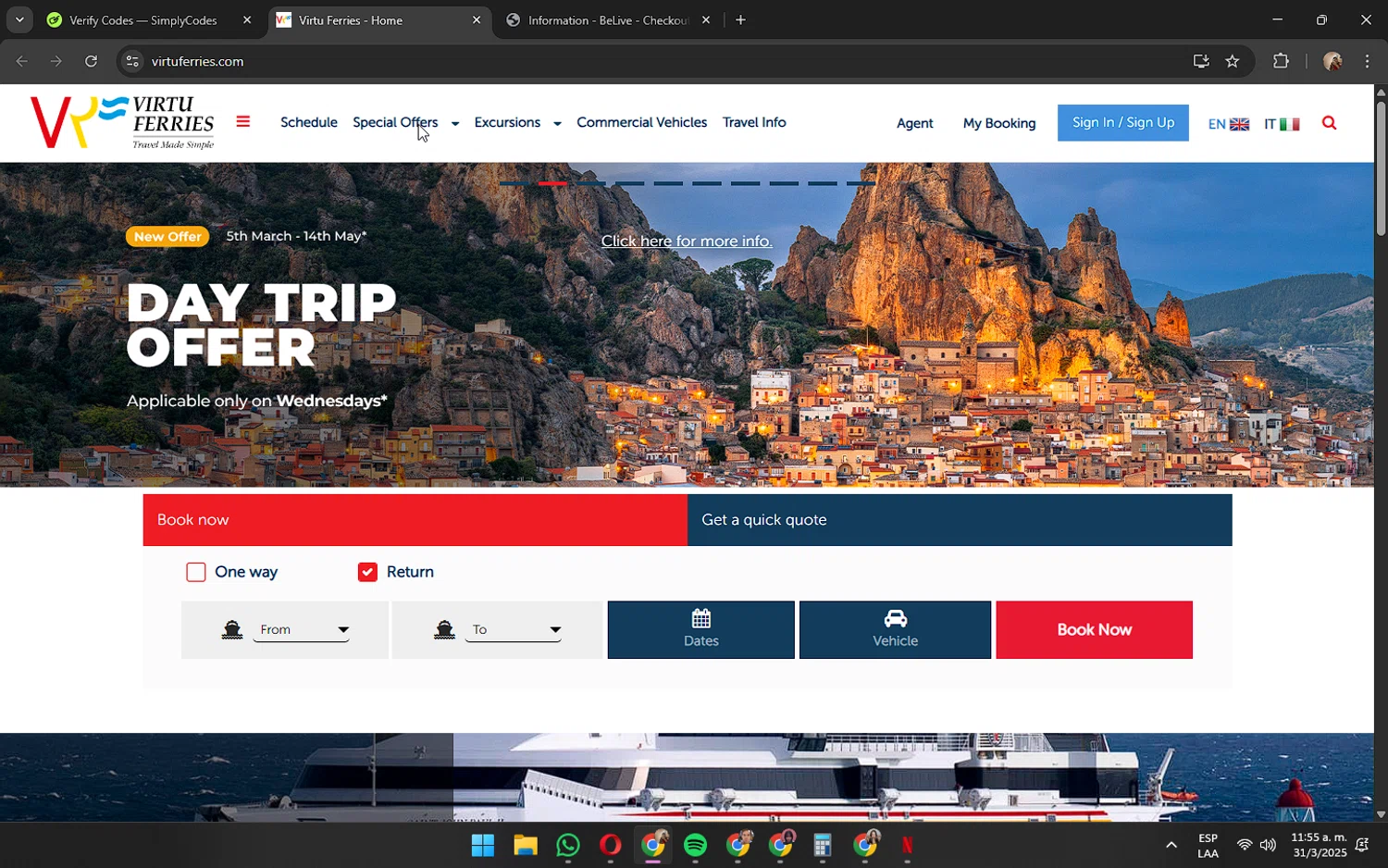Open Wi-Fi network settings in tray

coord(1245,845)
